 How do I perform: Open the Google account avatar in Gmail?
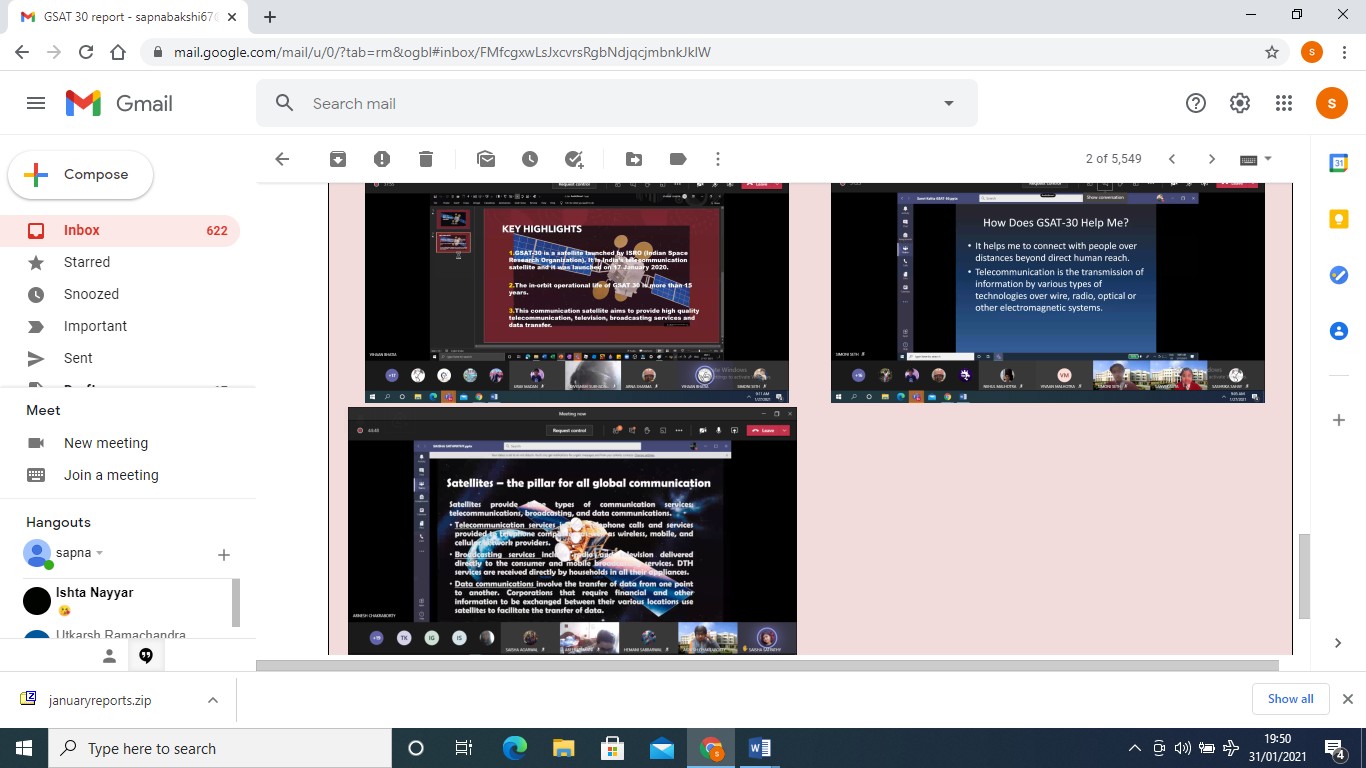(1331, 103)
